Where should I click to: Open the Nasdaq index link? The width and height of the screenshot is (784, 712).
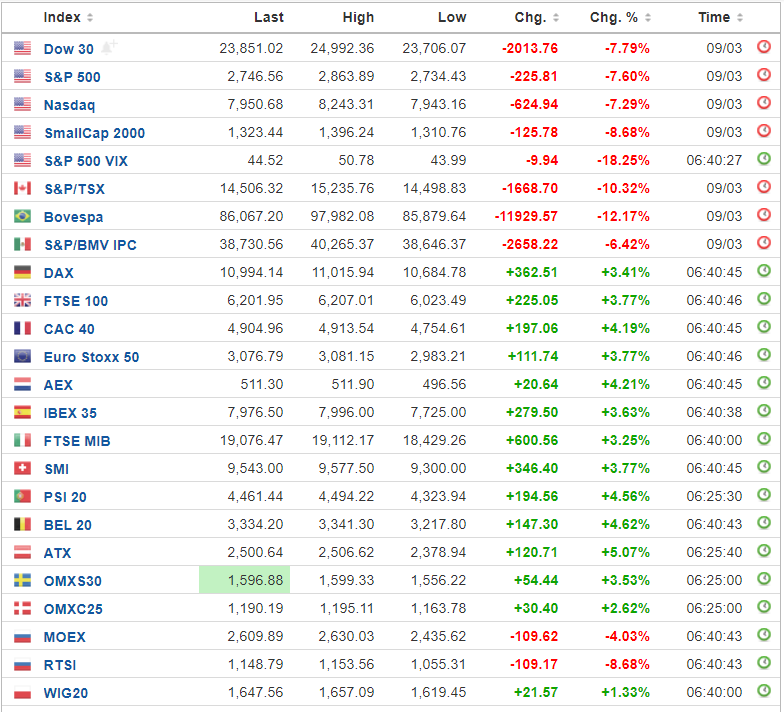70,105
